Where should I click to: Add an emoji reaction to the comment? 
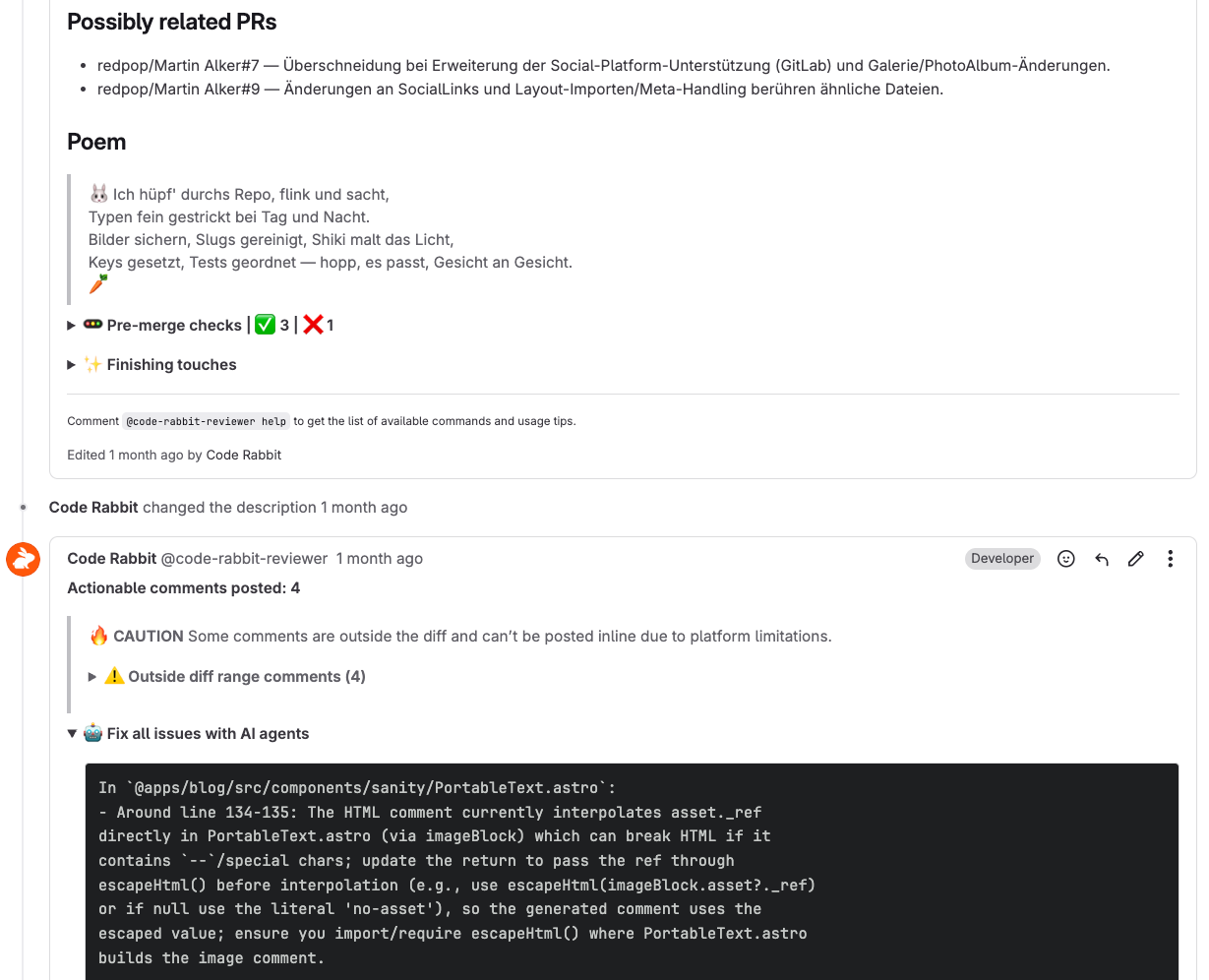click(1065, 559)
